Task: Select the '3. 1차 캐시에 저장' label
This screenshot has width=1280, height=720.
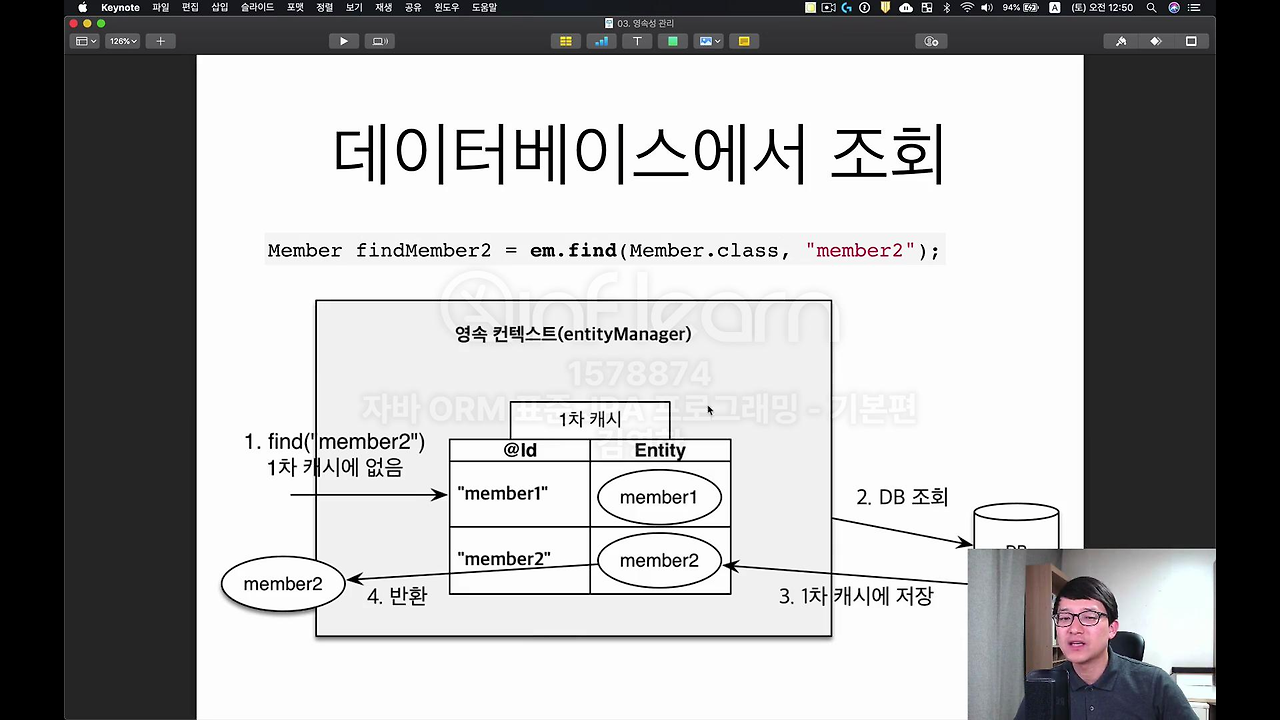Action: coord(856,596)
